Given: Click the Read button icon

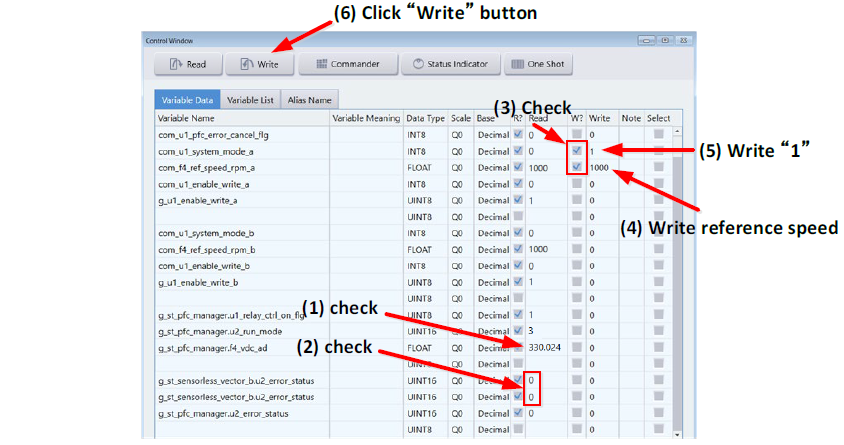Looking at the screenshot, I should click(177, 64).
